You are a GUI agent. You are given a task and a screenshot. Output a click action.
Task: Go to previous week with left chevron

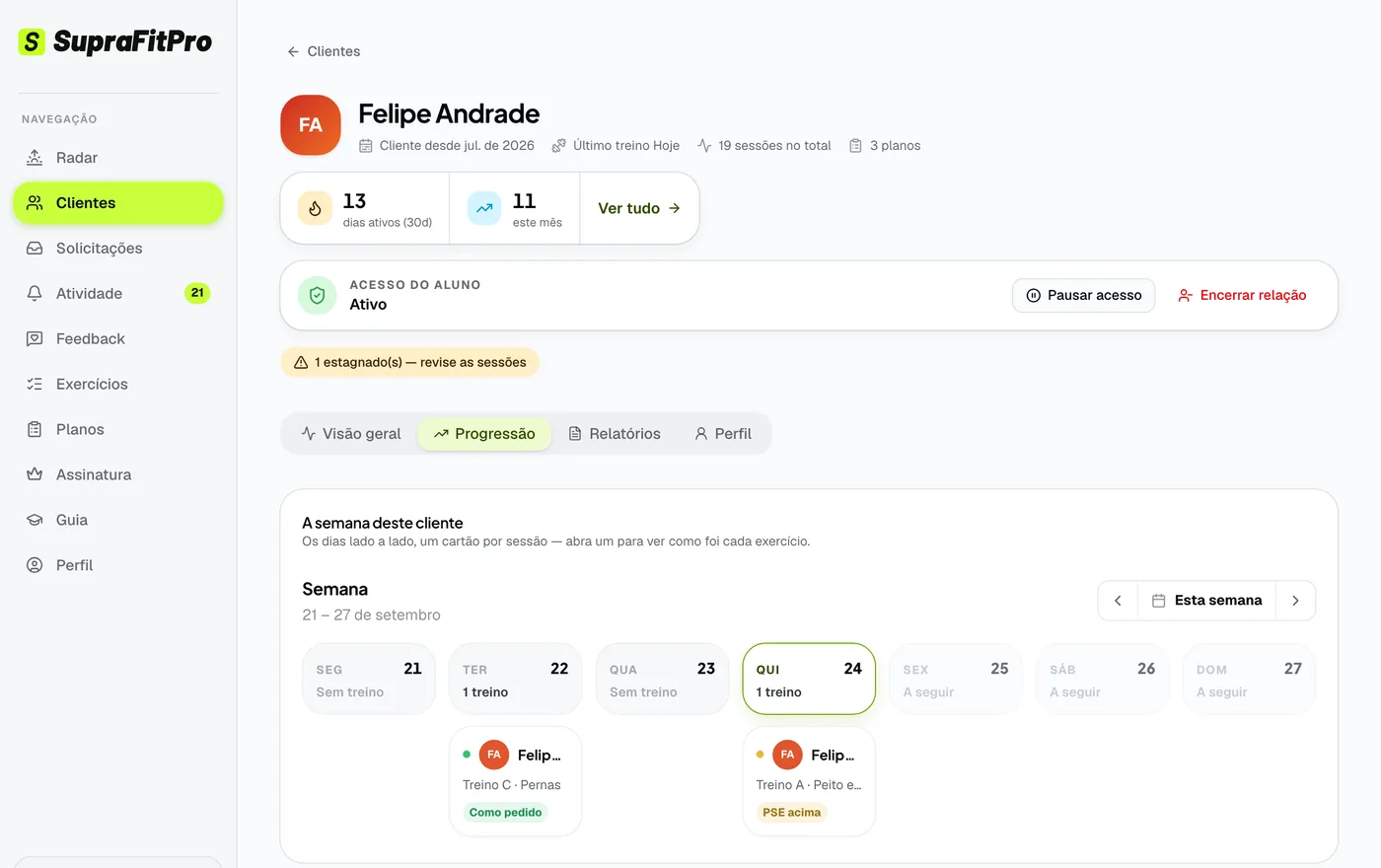click(1118, 601)
